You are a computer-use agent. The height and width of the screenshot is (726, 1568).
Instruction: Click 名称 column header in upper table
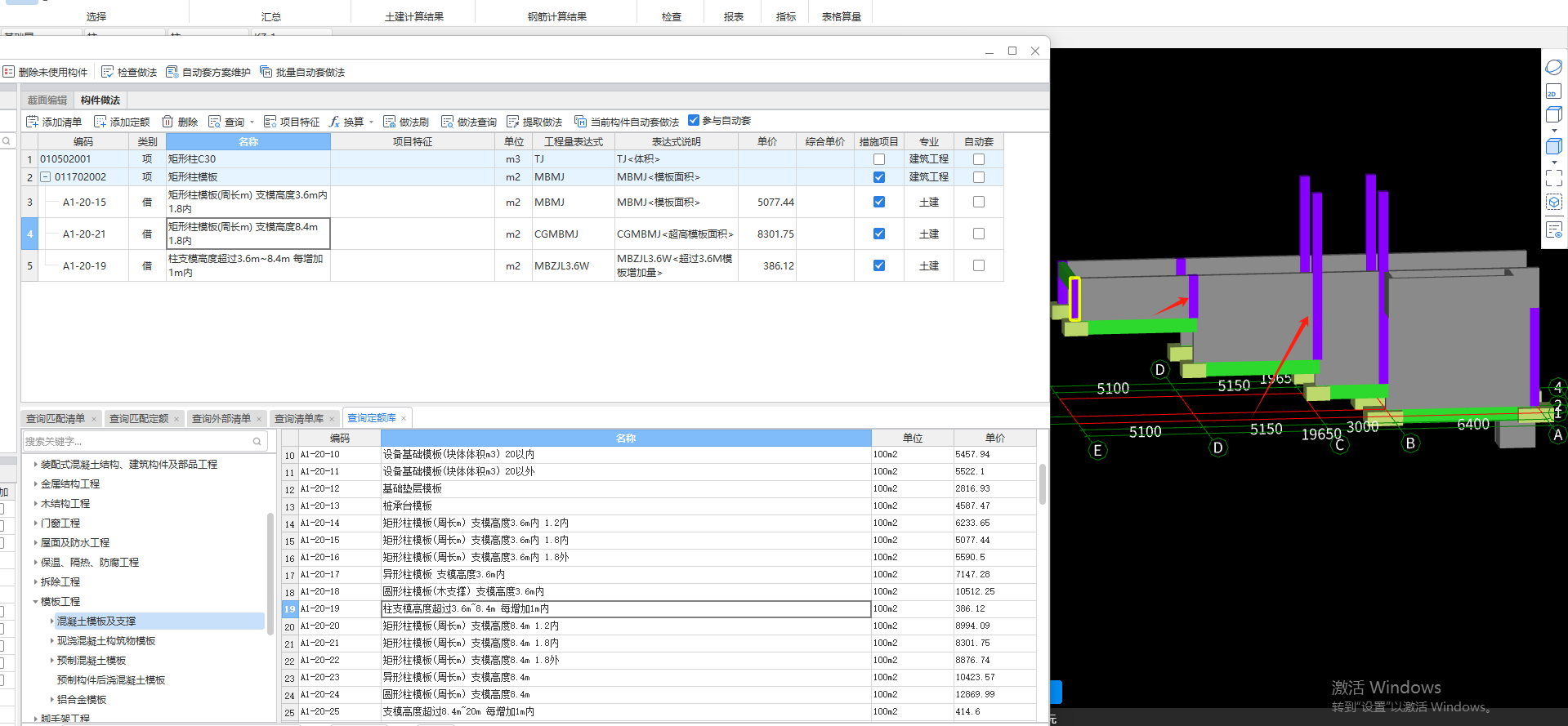[x=248, y=142]
